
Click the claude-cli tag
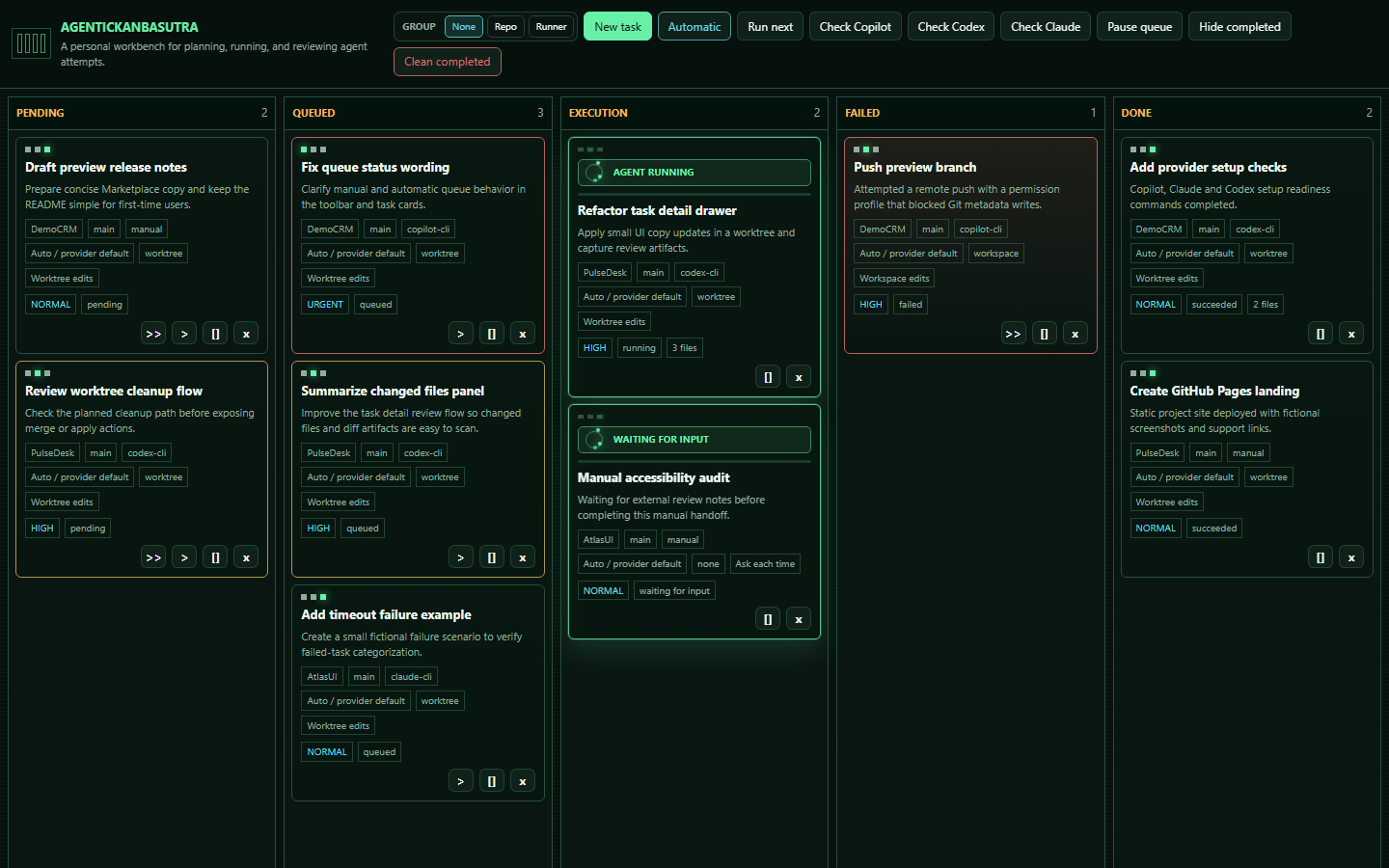click(x=412, y=677)
